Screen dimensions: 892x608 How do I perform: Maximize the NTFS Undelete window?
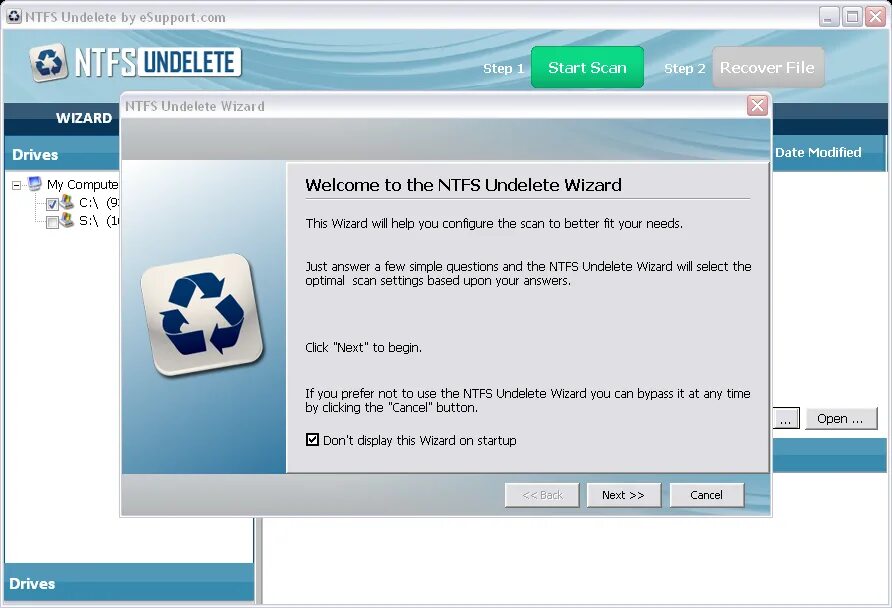(x=852, y=17)
